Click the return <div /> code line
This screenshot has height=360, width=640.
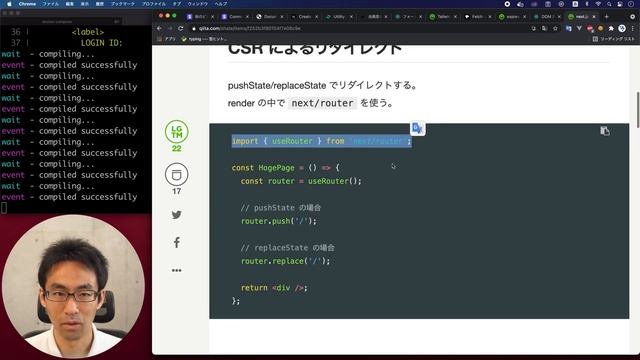pos(274,288)
